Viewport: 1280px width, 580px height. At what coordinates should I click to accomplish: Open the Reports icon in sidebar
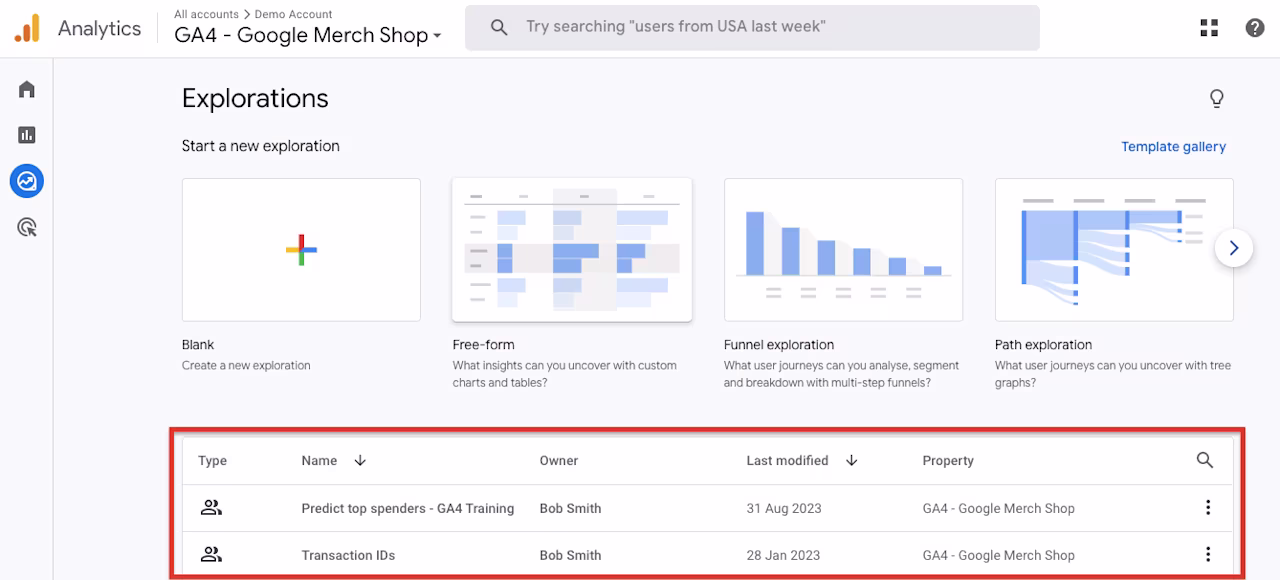pyautogui.click(x=27, y=135)
